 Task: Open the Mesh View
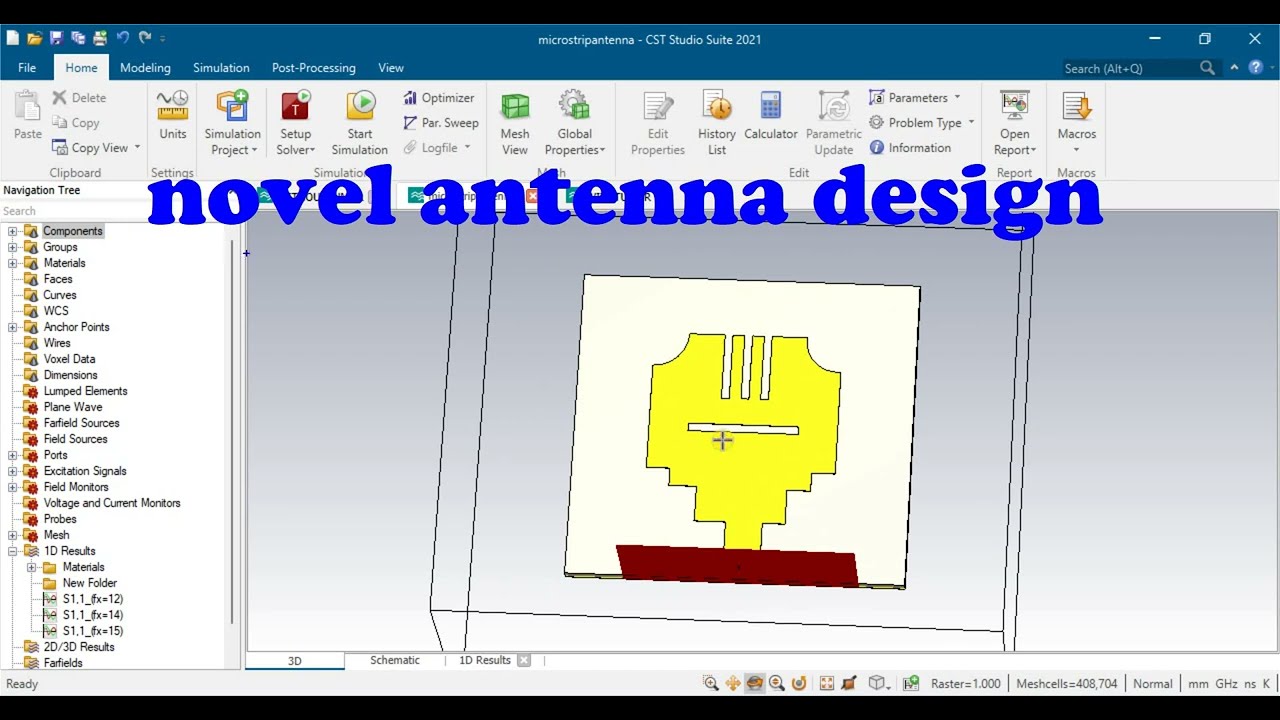coord(515,122)
